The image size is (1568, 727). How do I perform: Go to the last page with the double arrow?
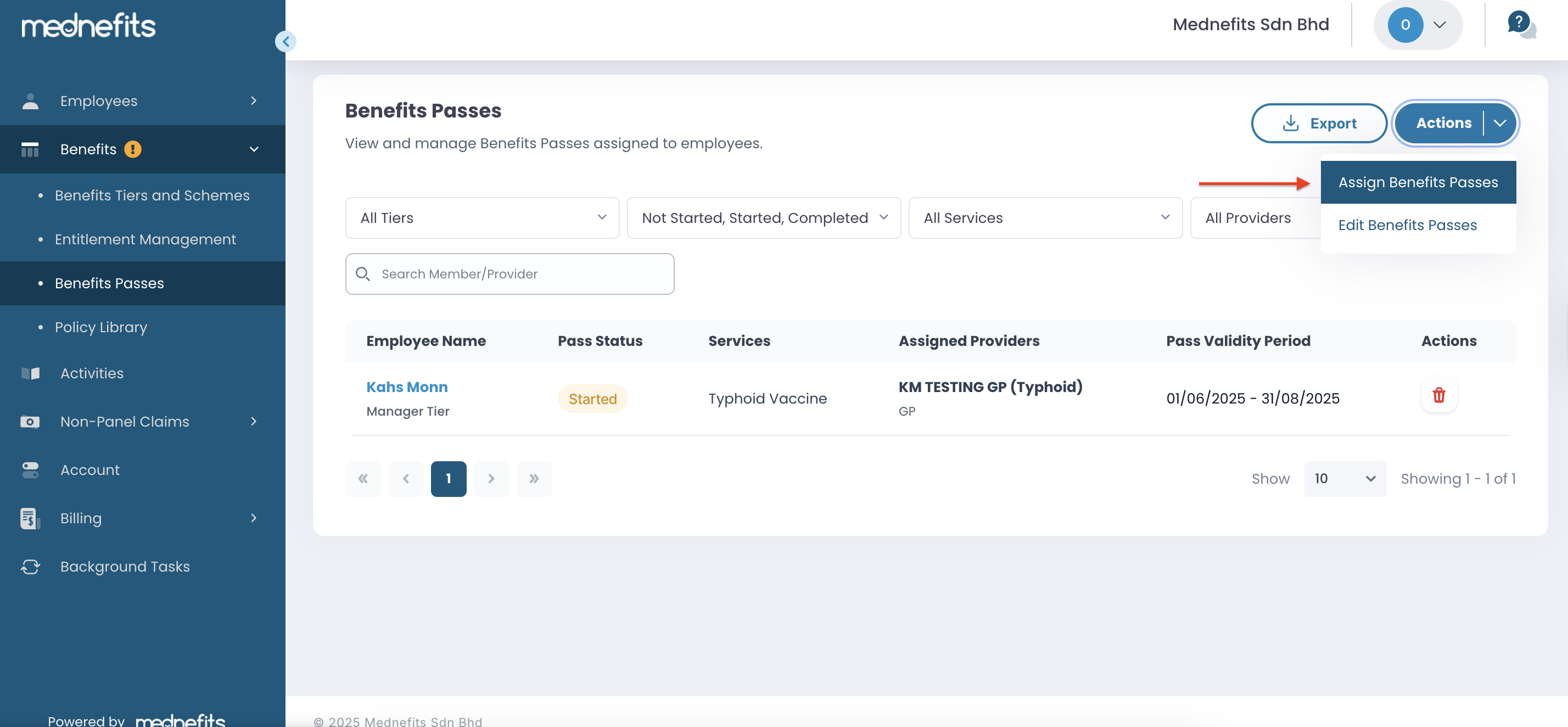(x=534, y=479)
